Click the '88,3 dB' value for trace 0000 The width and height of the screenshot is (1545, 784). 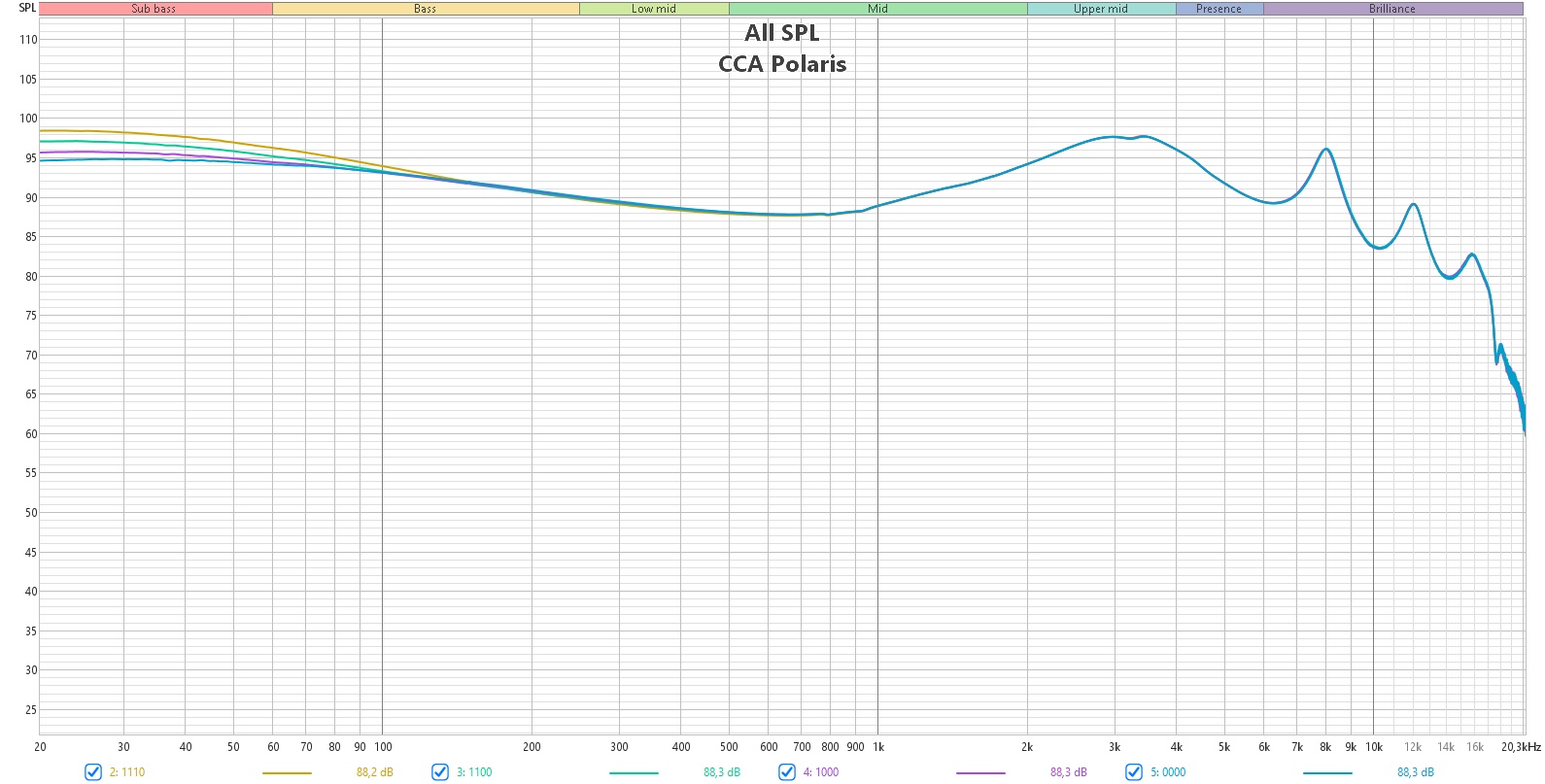point(1415,772)
